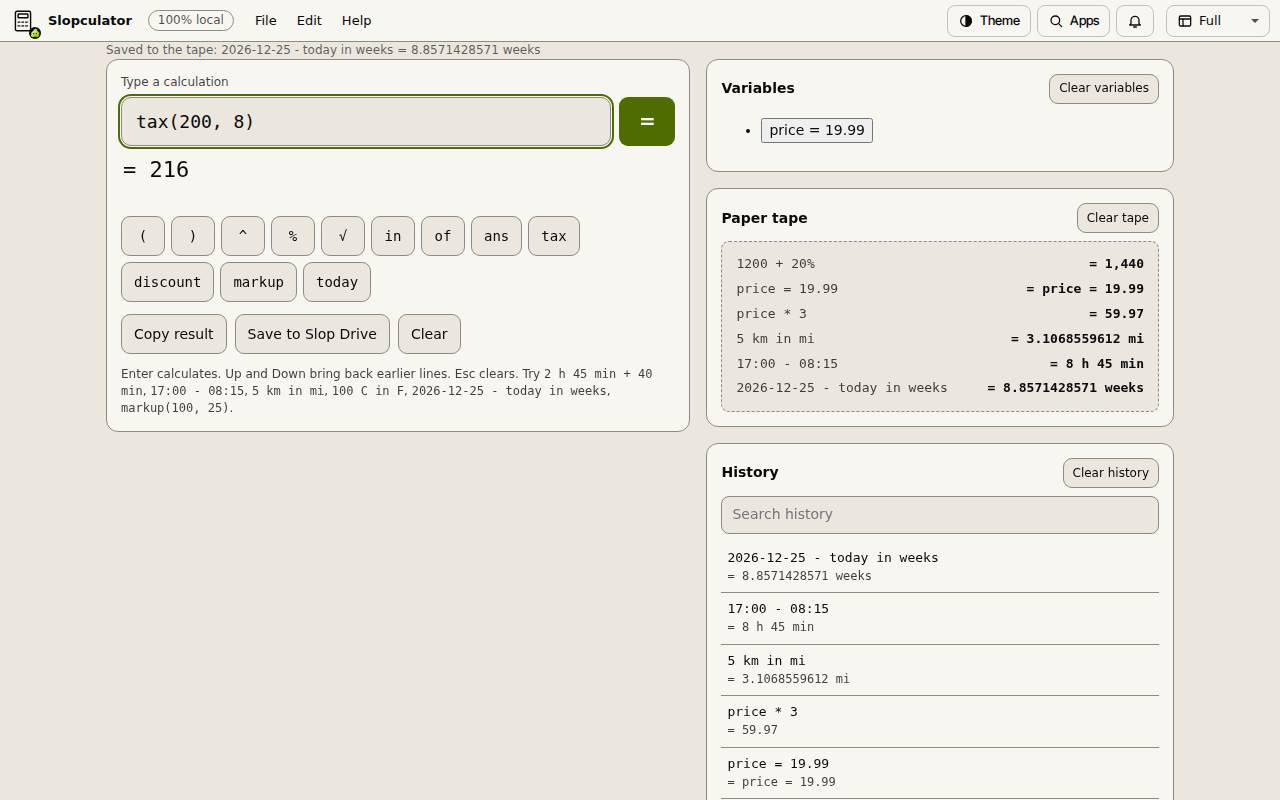
Task: Click Copy result button
Action: [174, 334]
